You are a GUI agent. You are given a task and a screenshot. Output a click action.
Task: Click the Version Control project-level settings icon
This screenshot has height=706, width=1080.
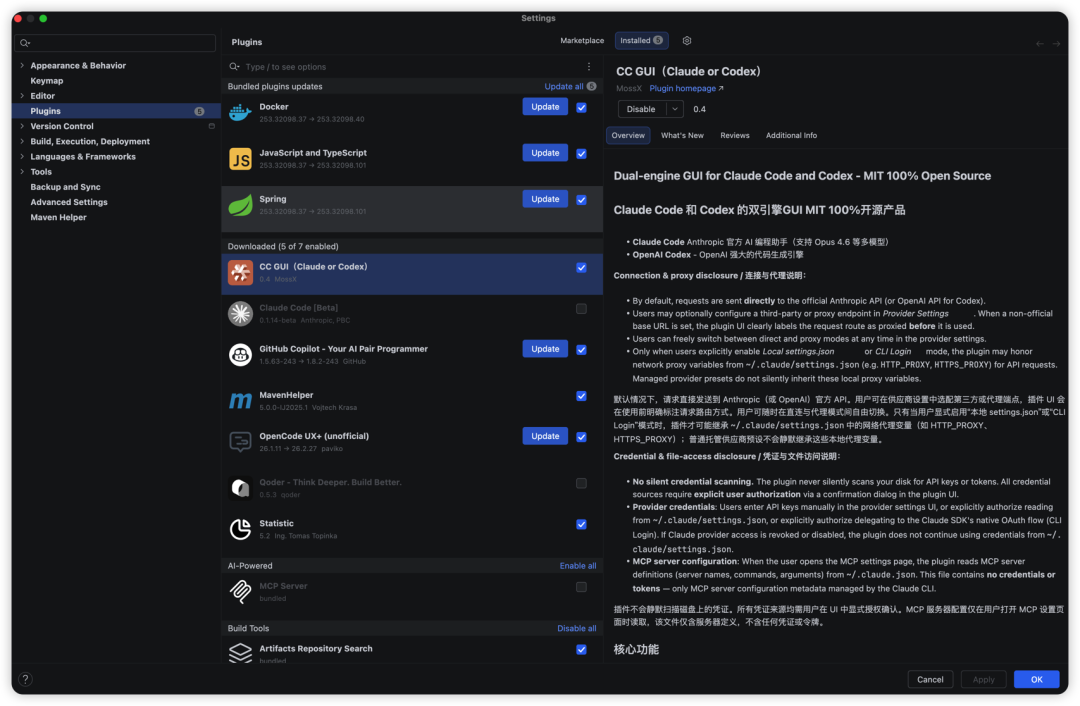pyautogui.click(x=211, y=126)
